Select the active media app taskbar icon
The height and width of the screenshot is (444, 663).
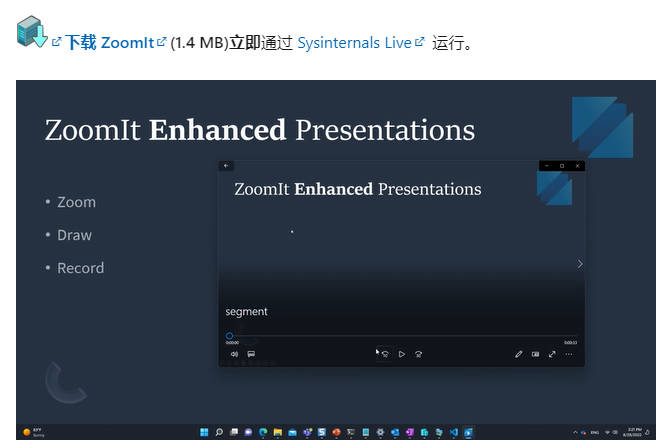pos(468,432)
